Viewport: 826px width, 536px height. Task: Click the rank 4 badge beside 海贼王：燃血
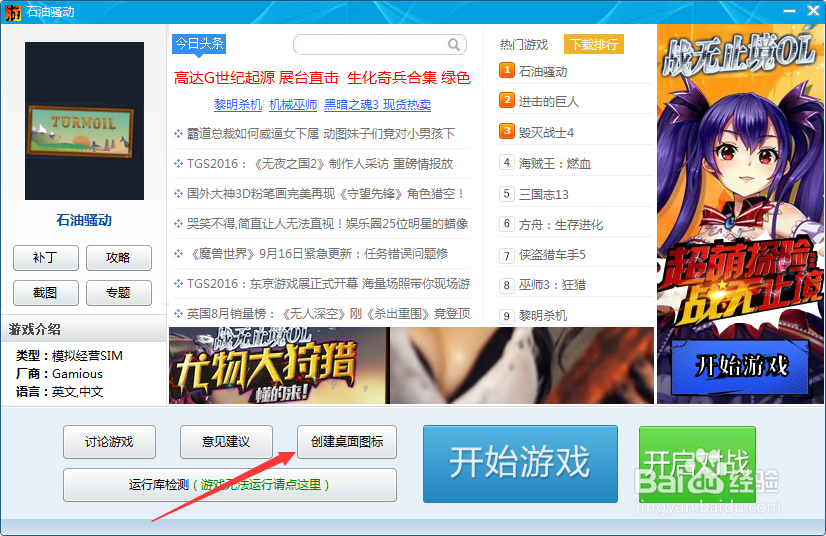[507, 162]
